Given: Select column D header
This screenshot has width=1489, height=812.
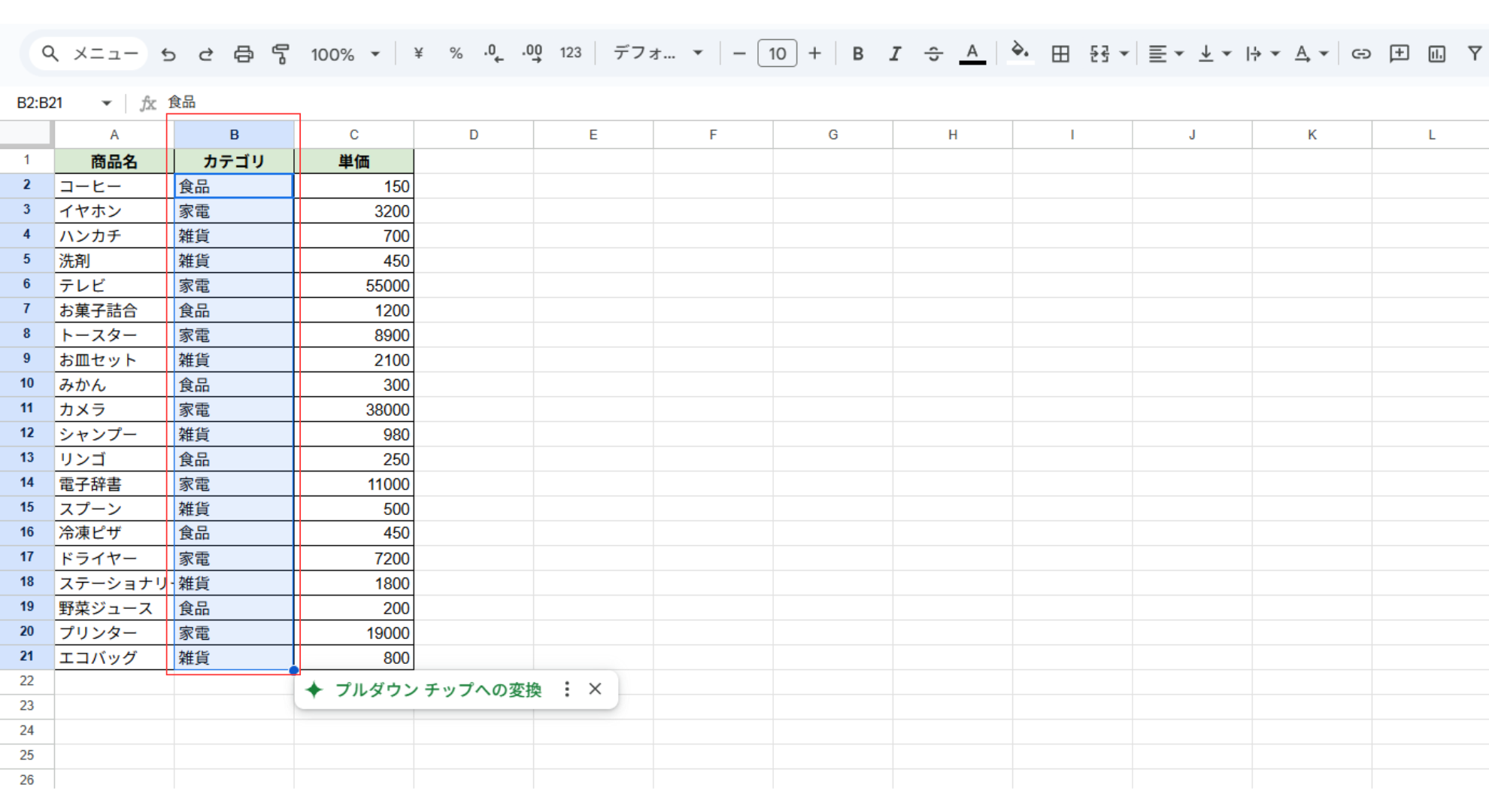Looking at the screenshot, I should coord(473,135).
